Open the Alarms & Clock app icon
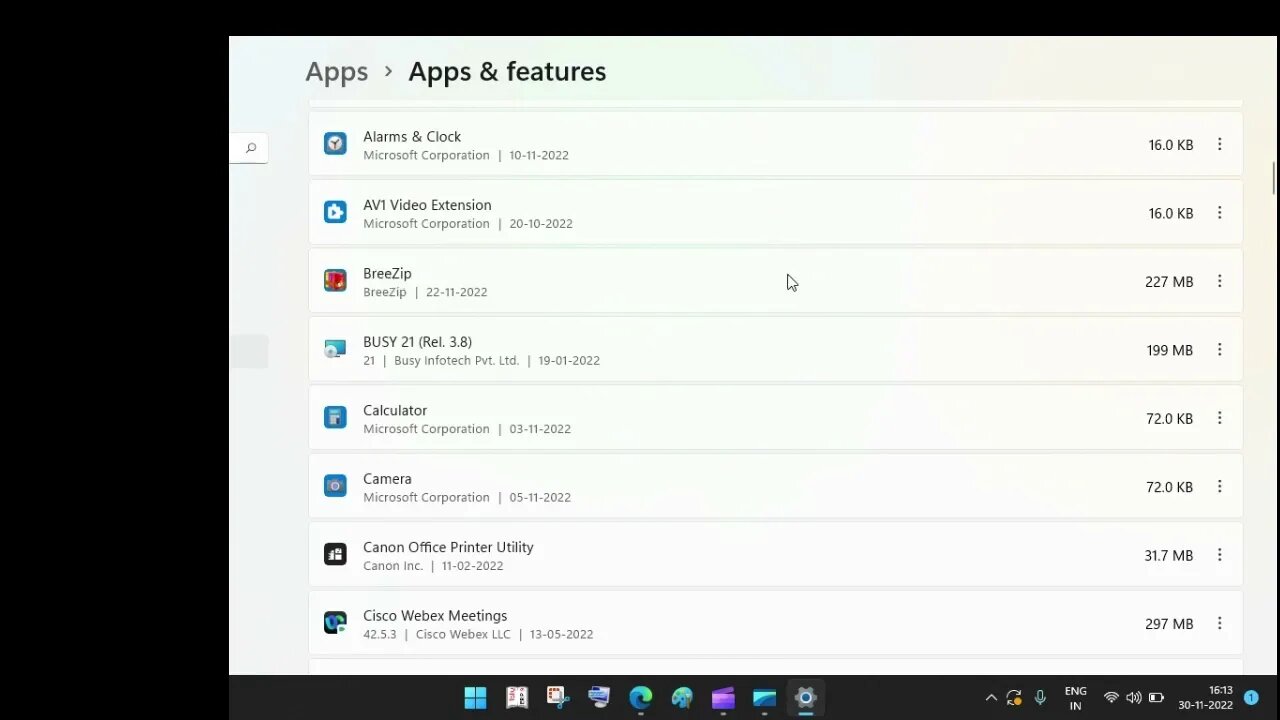 click(335, 144)
